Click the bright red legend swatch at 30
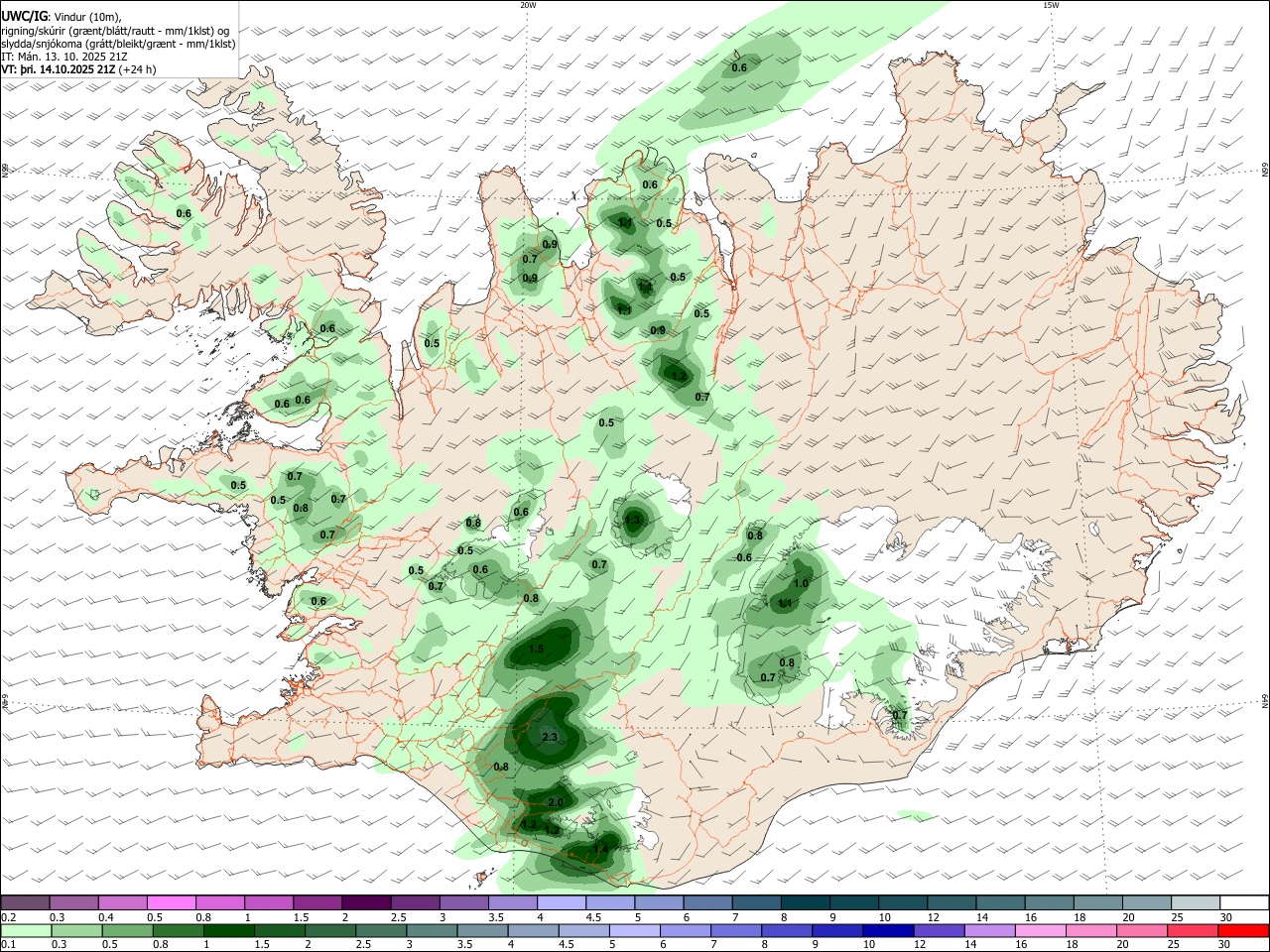Image resolution: width=1270 pixels, height=952 pixels. (1243, 930)
